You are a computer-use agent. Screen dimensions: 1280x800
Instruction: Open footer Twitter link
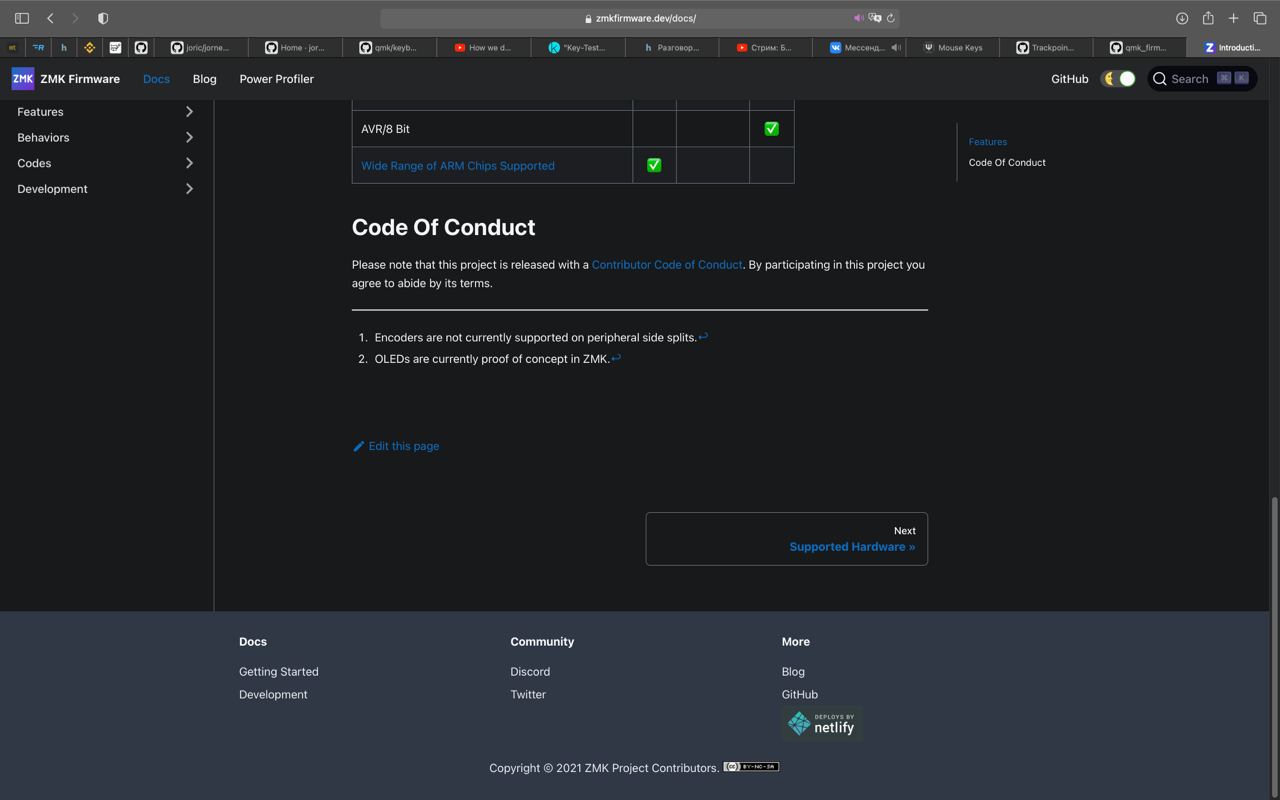(528, 694)
